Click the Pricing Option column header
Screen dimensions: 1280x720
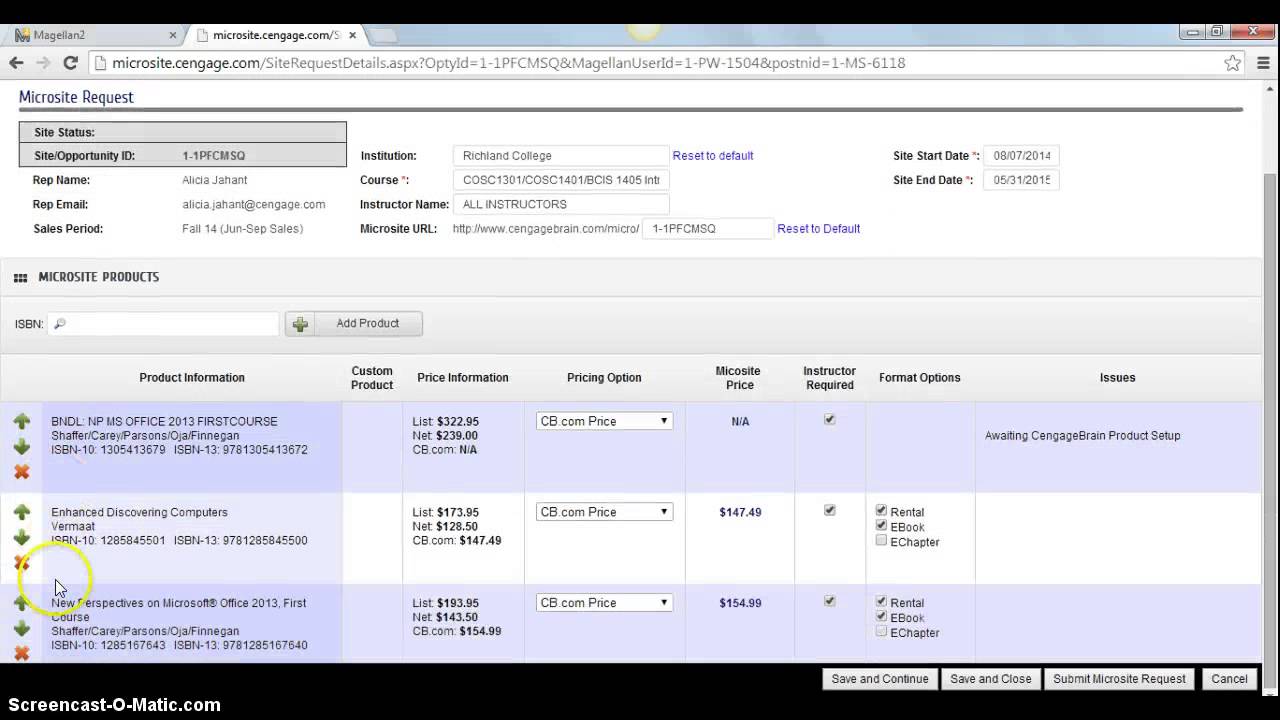click(x=604, y=378)
